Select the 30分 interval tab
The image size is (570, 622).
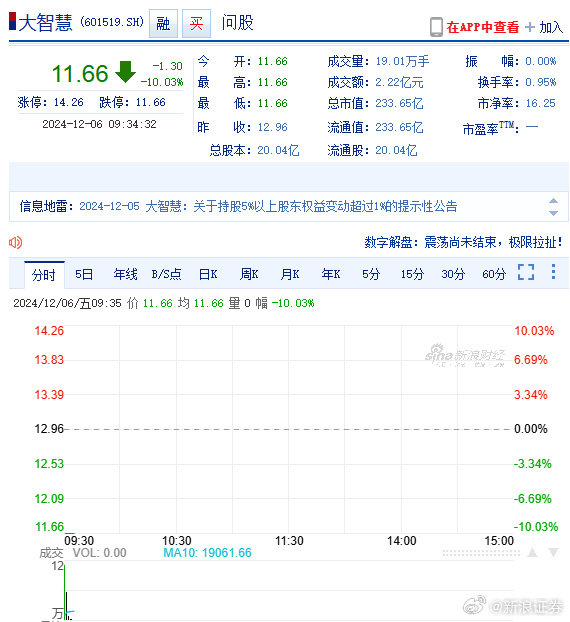[x=453, y=274]
